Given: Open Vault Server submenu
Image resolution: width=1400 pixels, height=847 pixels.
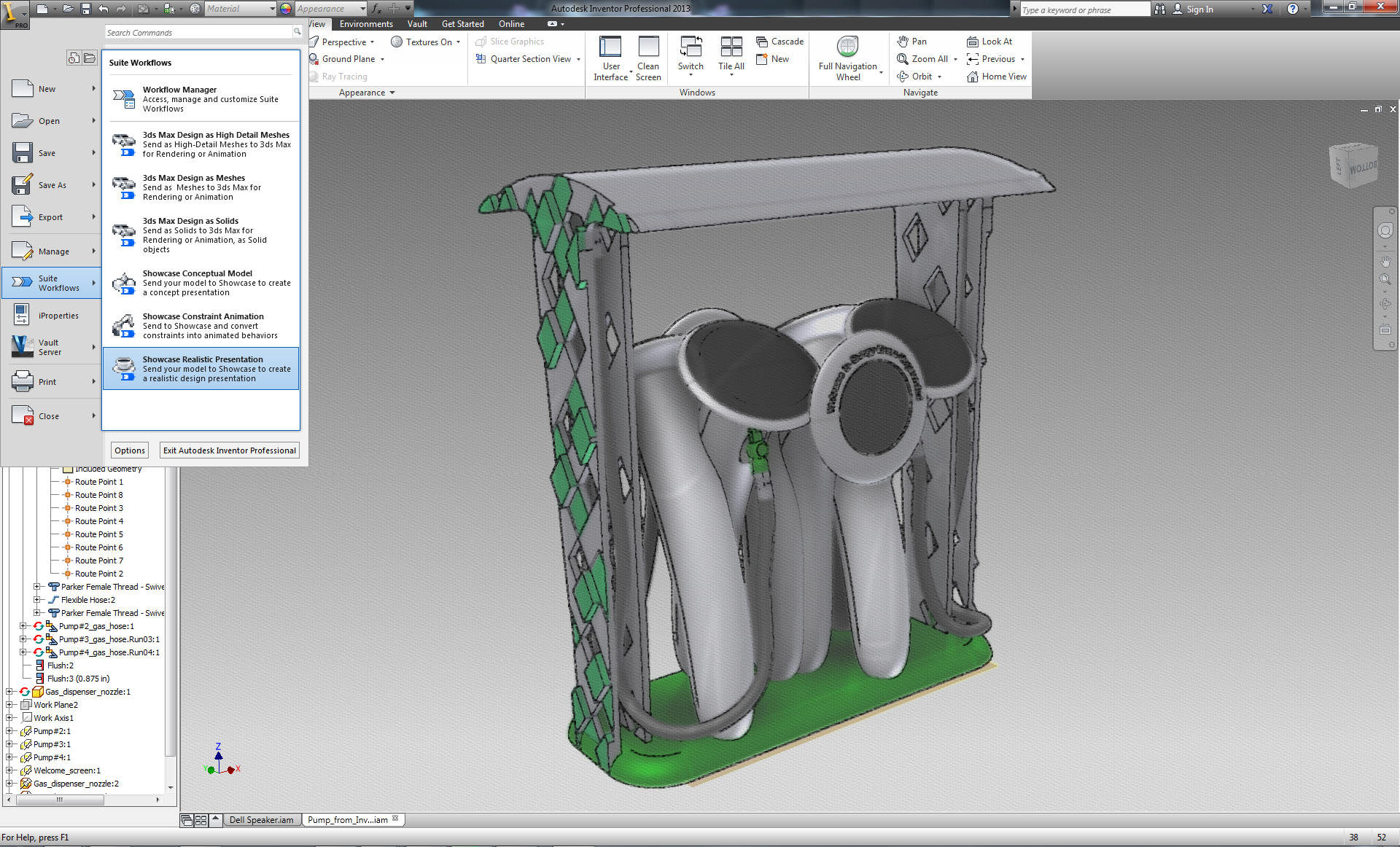Looking at the screenshot, I should pos(52,348).
